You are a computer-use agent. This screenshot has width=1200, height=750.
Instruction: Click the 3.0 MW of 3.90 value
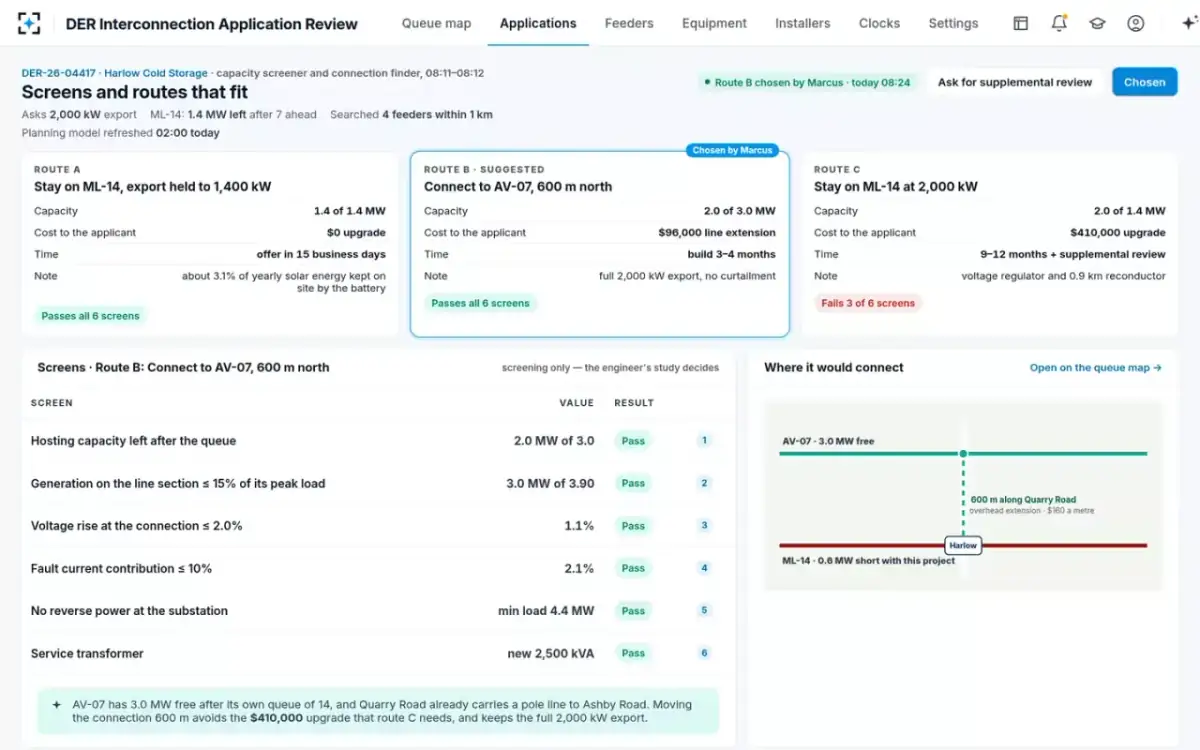(x=550, y=483)
